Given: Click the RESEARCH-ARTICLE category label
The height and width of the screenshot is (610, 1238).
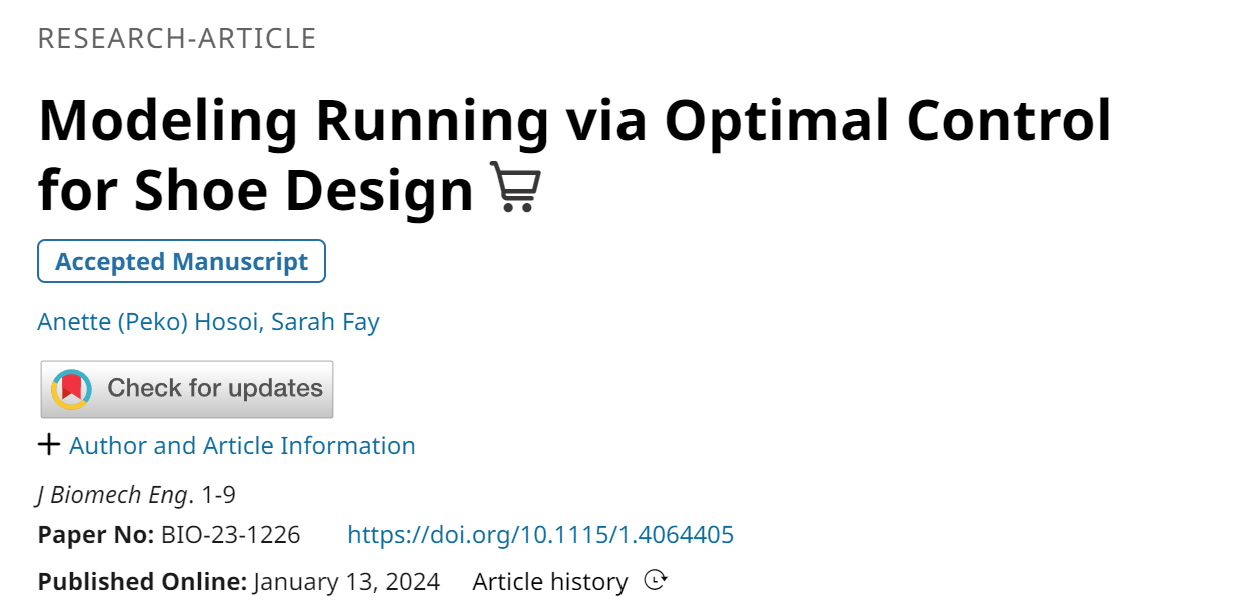Looking at the screenshot, I should pyautogui.click(x=177, y=38).
